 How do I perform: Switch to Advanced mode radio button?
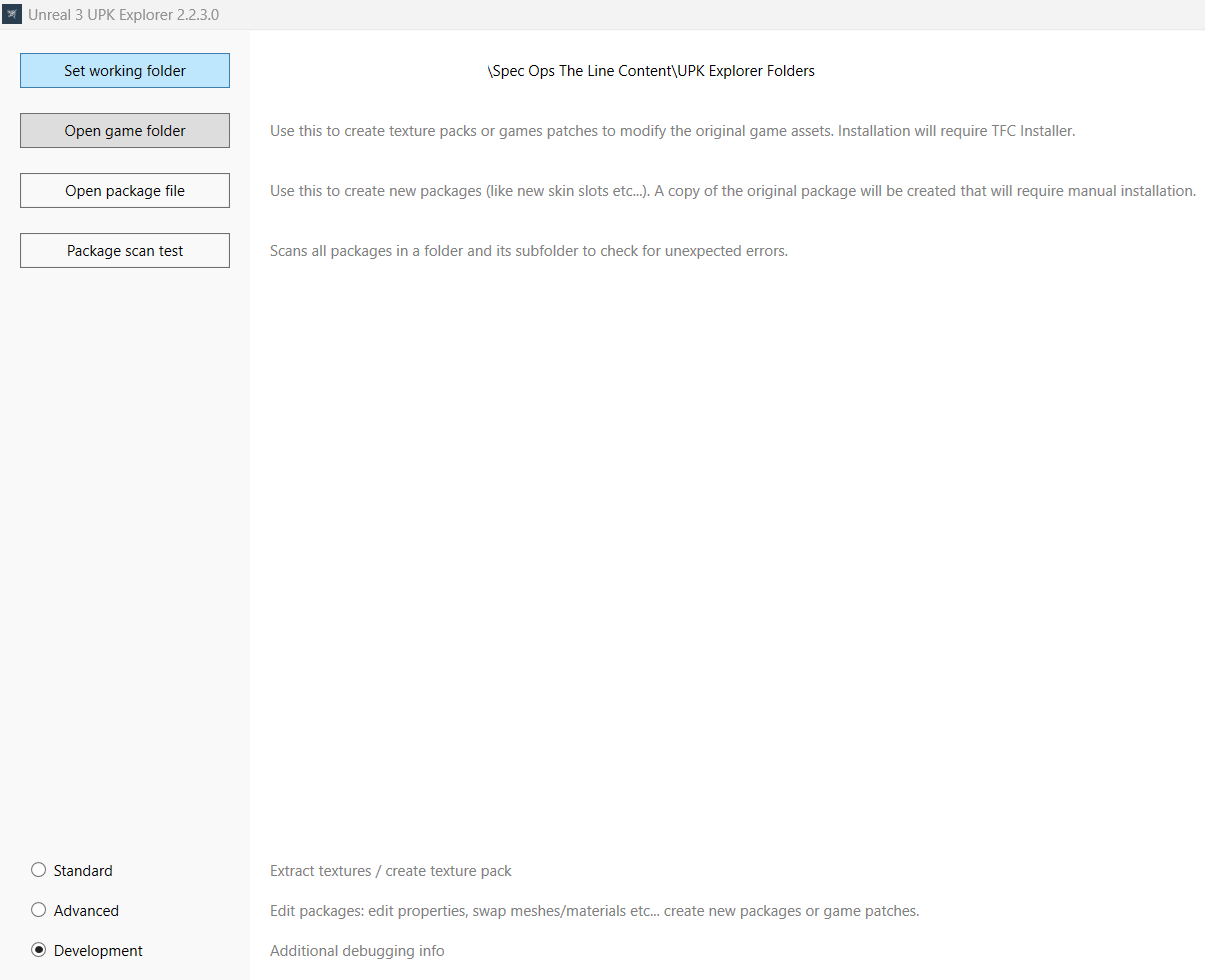coord(39,910)
